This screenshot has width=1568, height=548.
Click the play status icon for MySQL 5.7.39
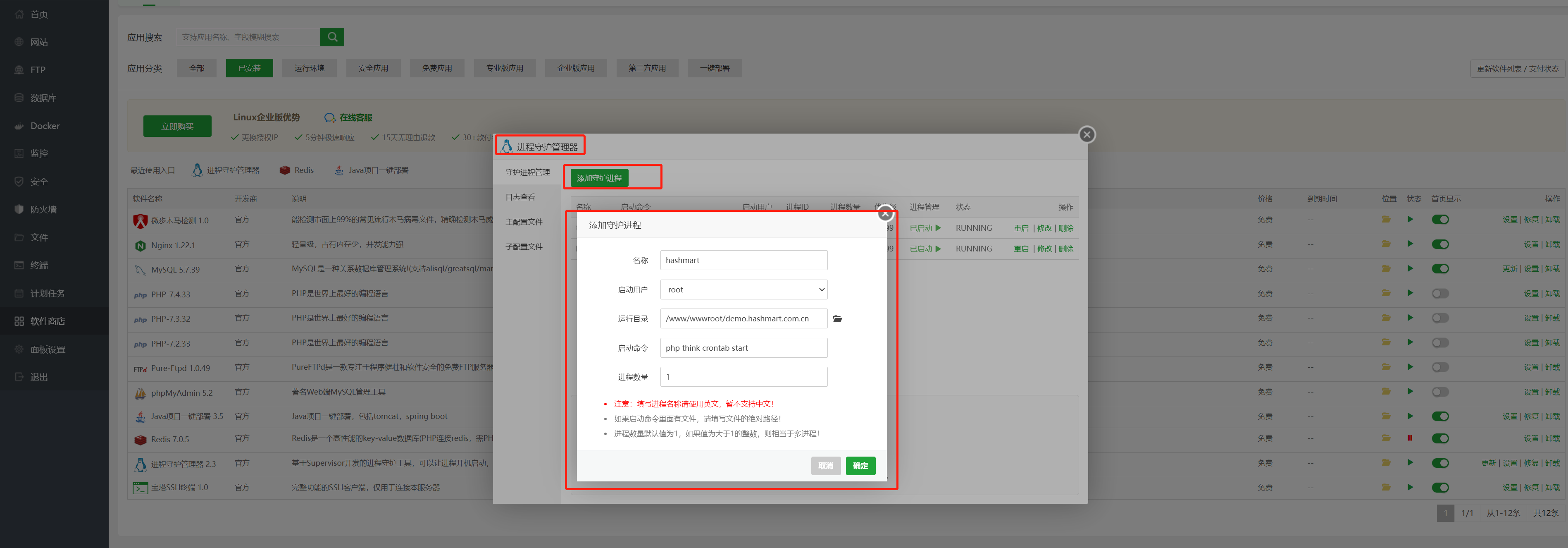coord(1410,268)
